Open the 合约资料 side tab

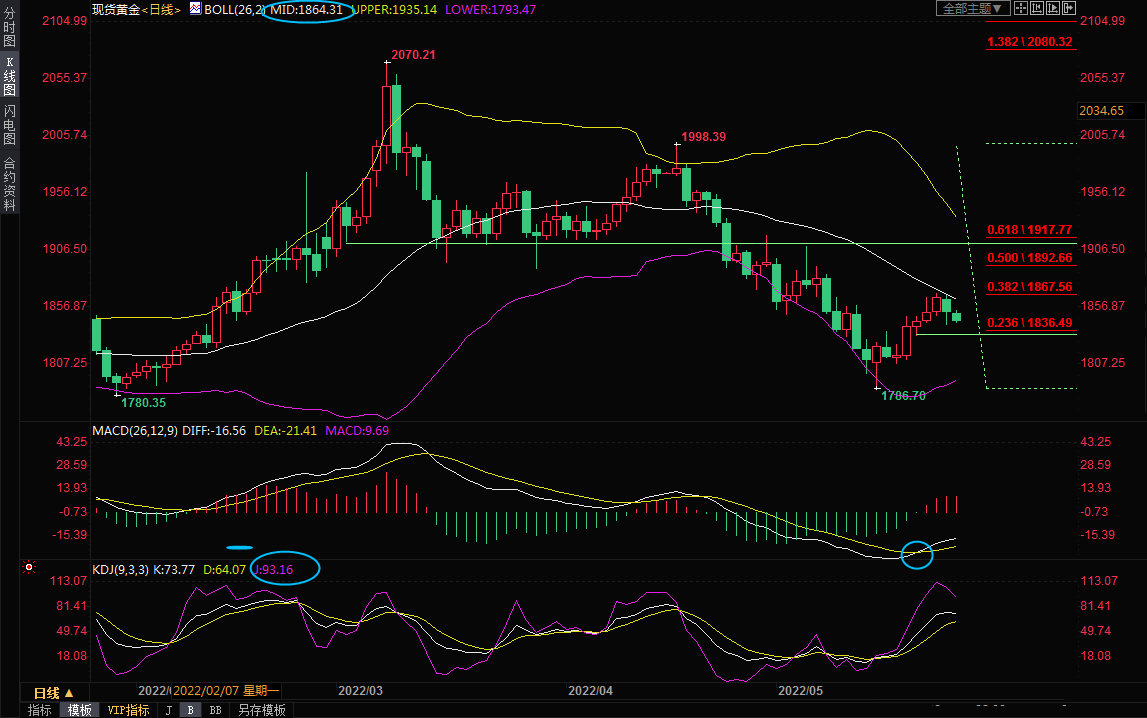(9, 183)
